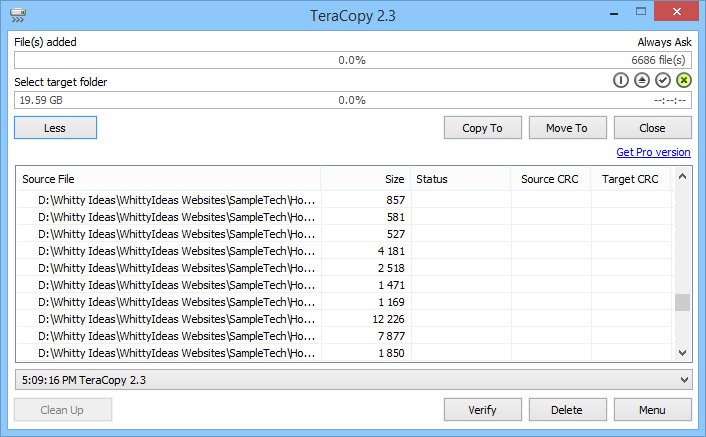Screen dimensions: 706x437
Task: Select the file path in the 857 row
Action: click(x=176, y=200)
